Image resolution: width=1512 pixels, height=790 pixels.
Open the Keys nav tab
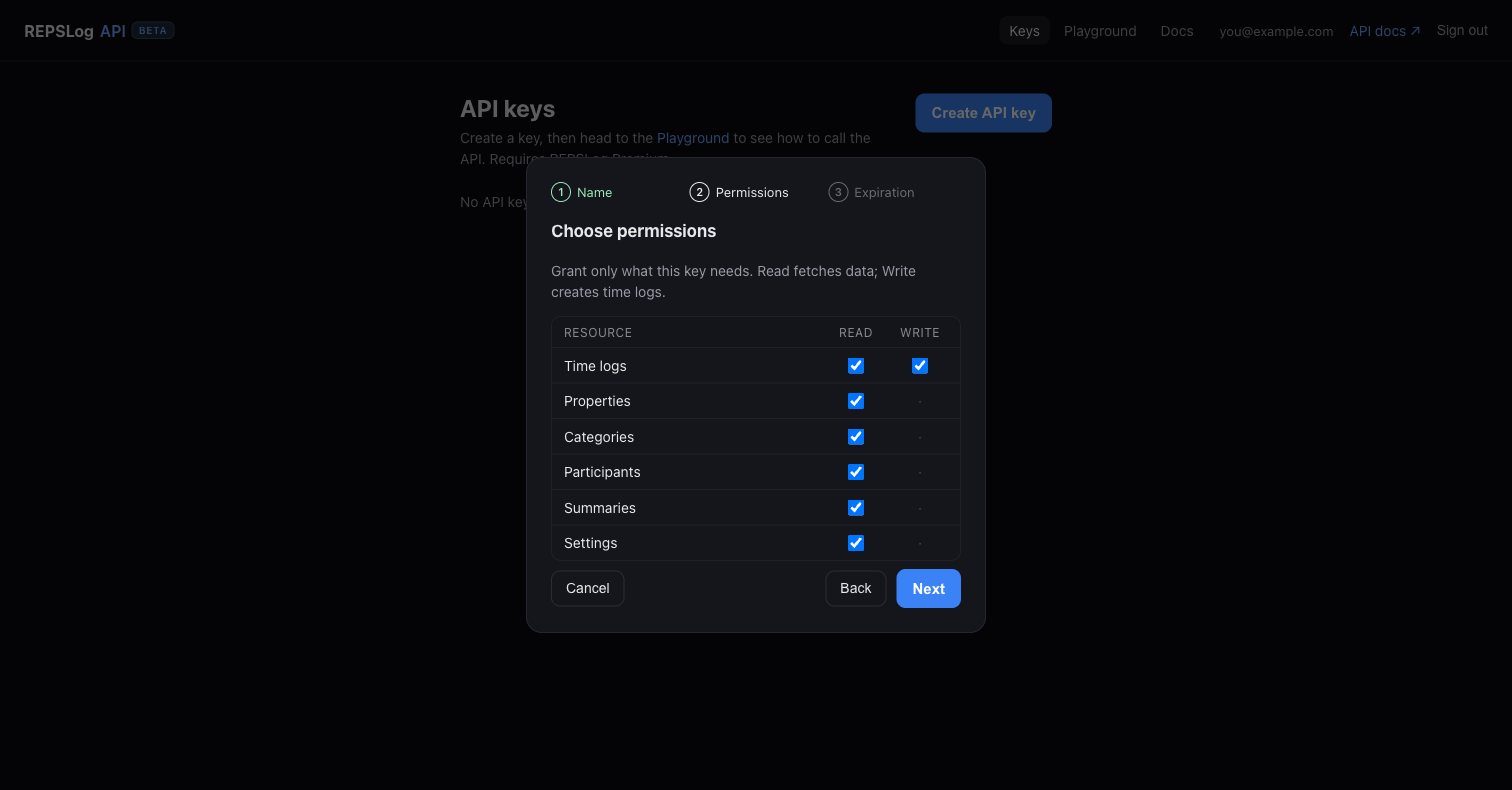point(1024,31)
